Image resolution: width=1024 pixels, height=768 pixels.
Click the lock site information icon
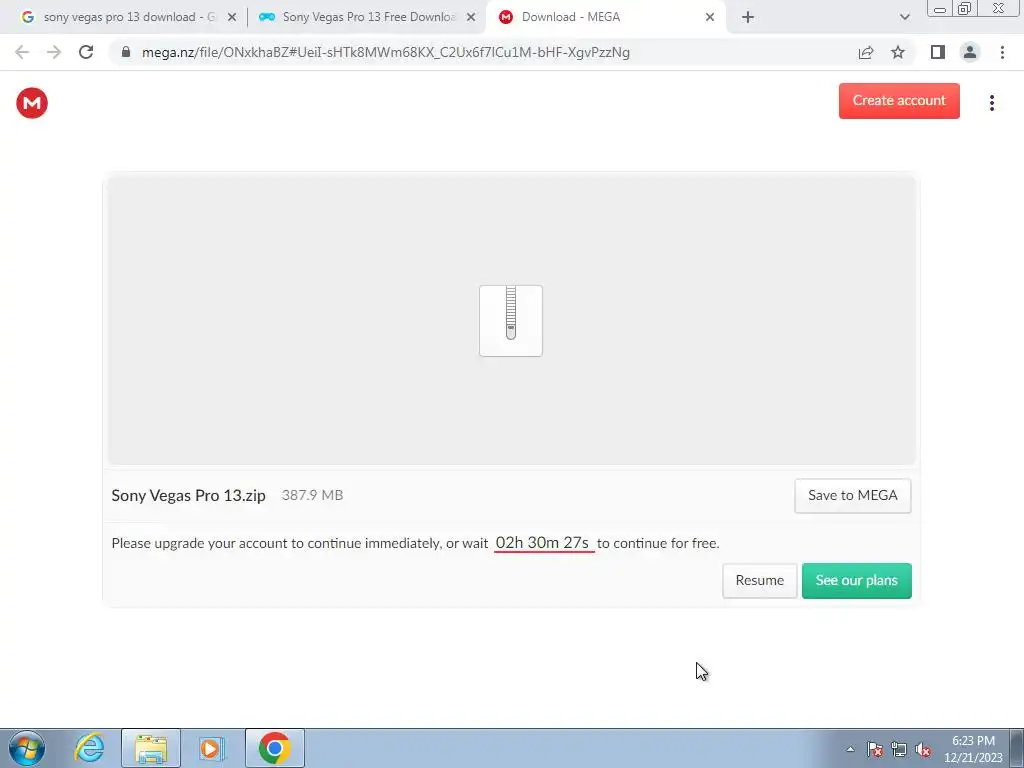pyautogui.click(x=126, y=52)
